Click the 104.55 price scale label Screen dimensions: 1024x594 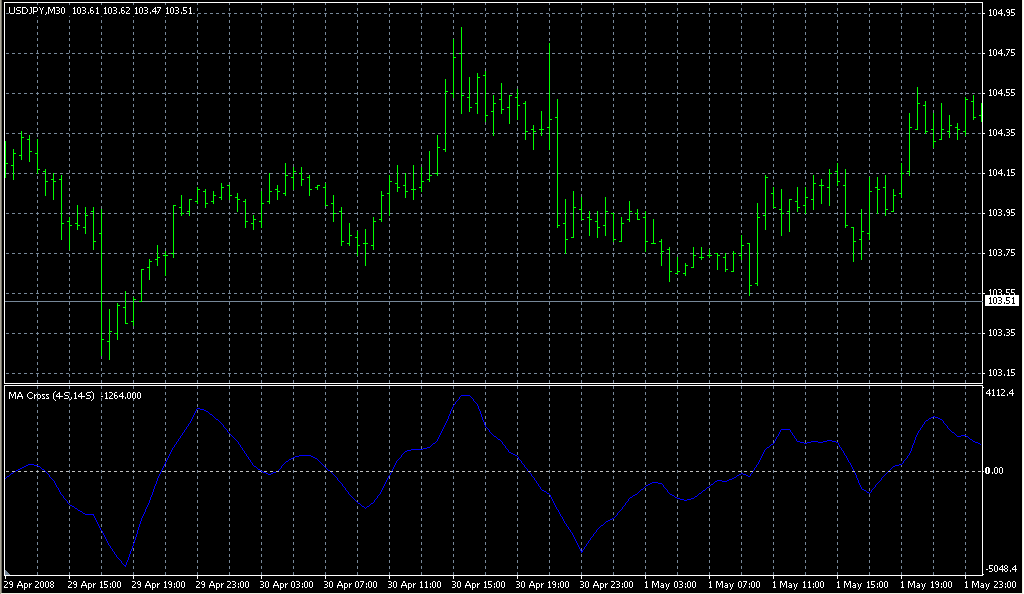pos(1001,93)
